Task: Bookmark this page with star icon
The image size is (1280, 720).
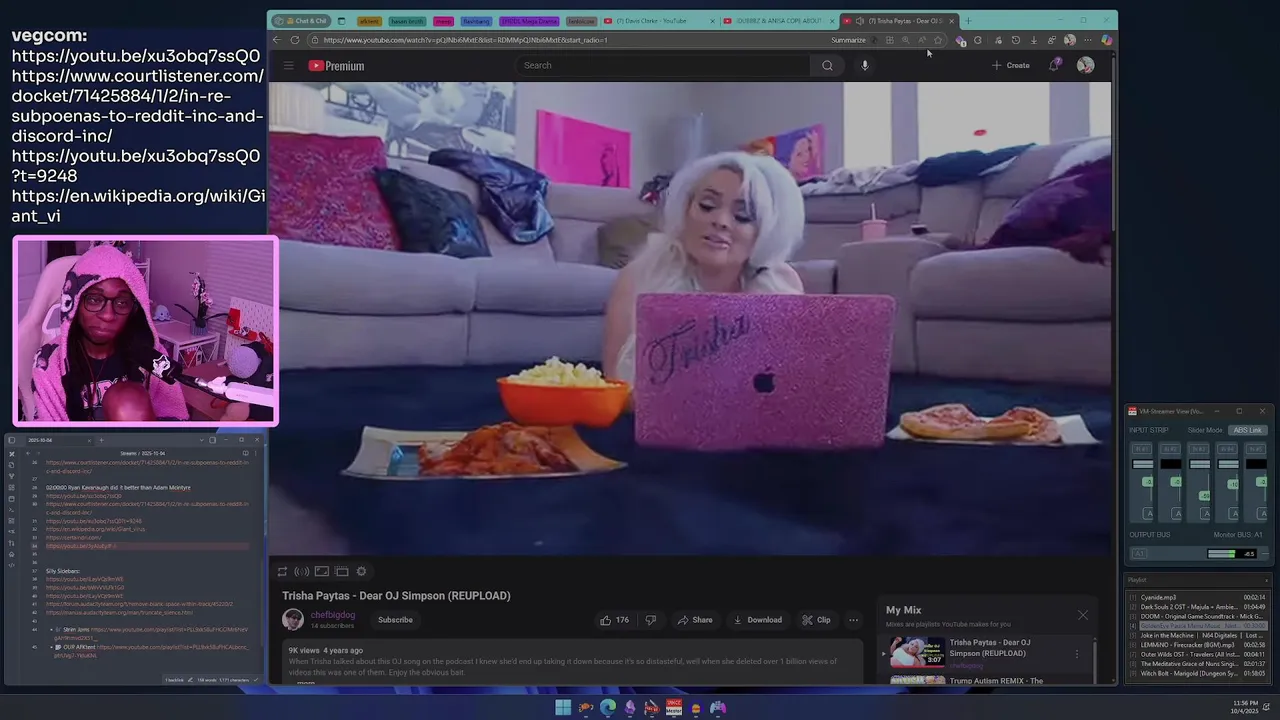Action: [937, 40]
